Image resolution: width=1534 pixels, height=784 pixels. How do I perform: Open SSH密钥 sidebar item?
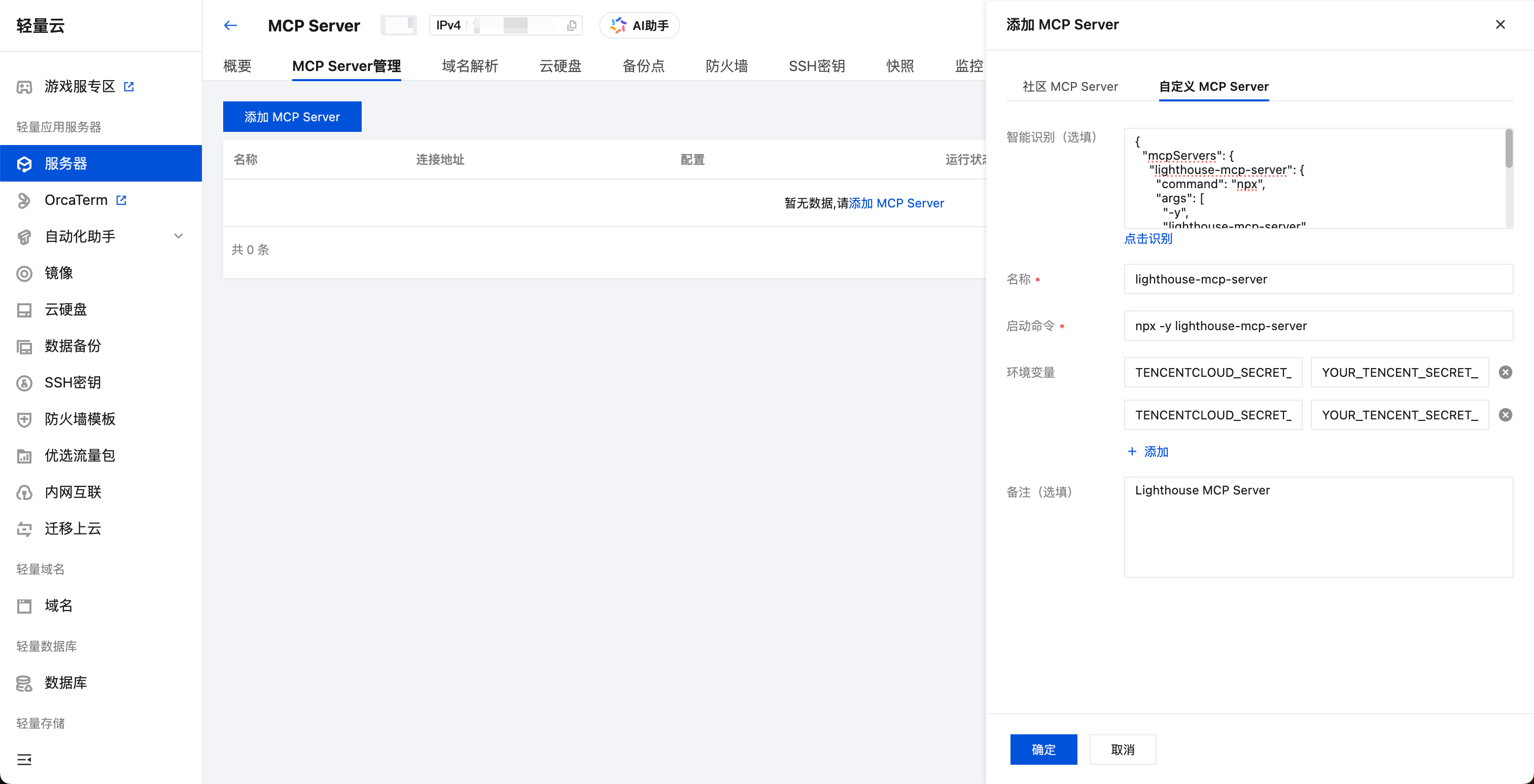(73, 382)
